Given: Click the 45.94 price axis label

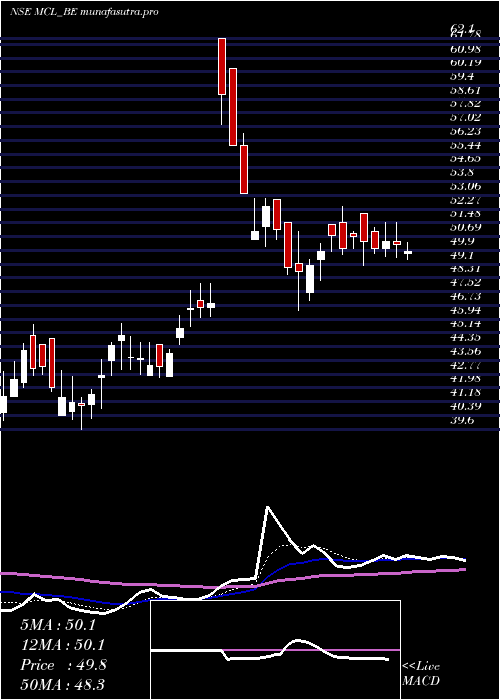Looking at the screenshot, I should 465,310.
